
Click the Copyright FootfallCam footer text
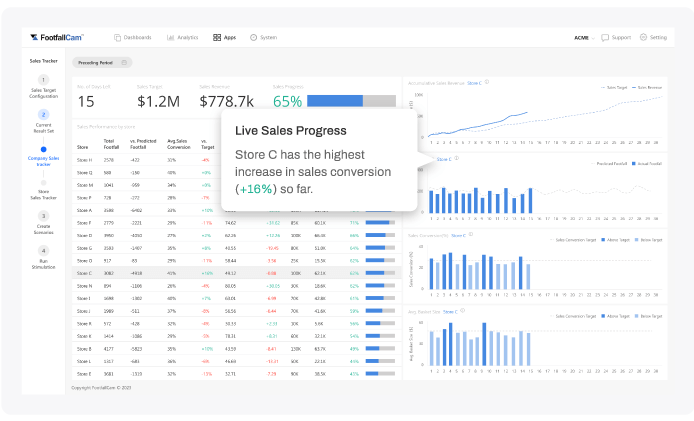coord(101,388)
